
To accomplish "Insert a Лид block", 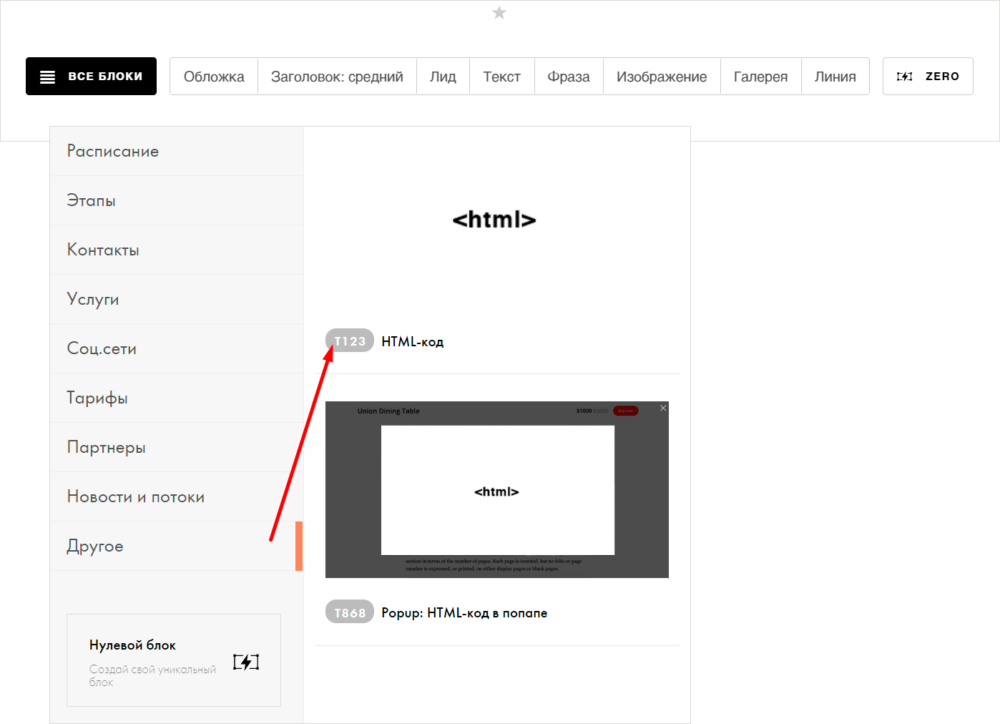I will click(x=443, y=76).
